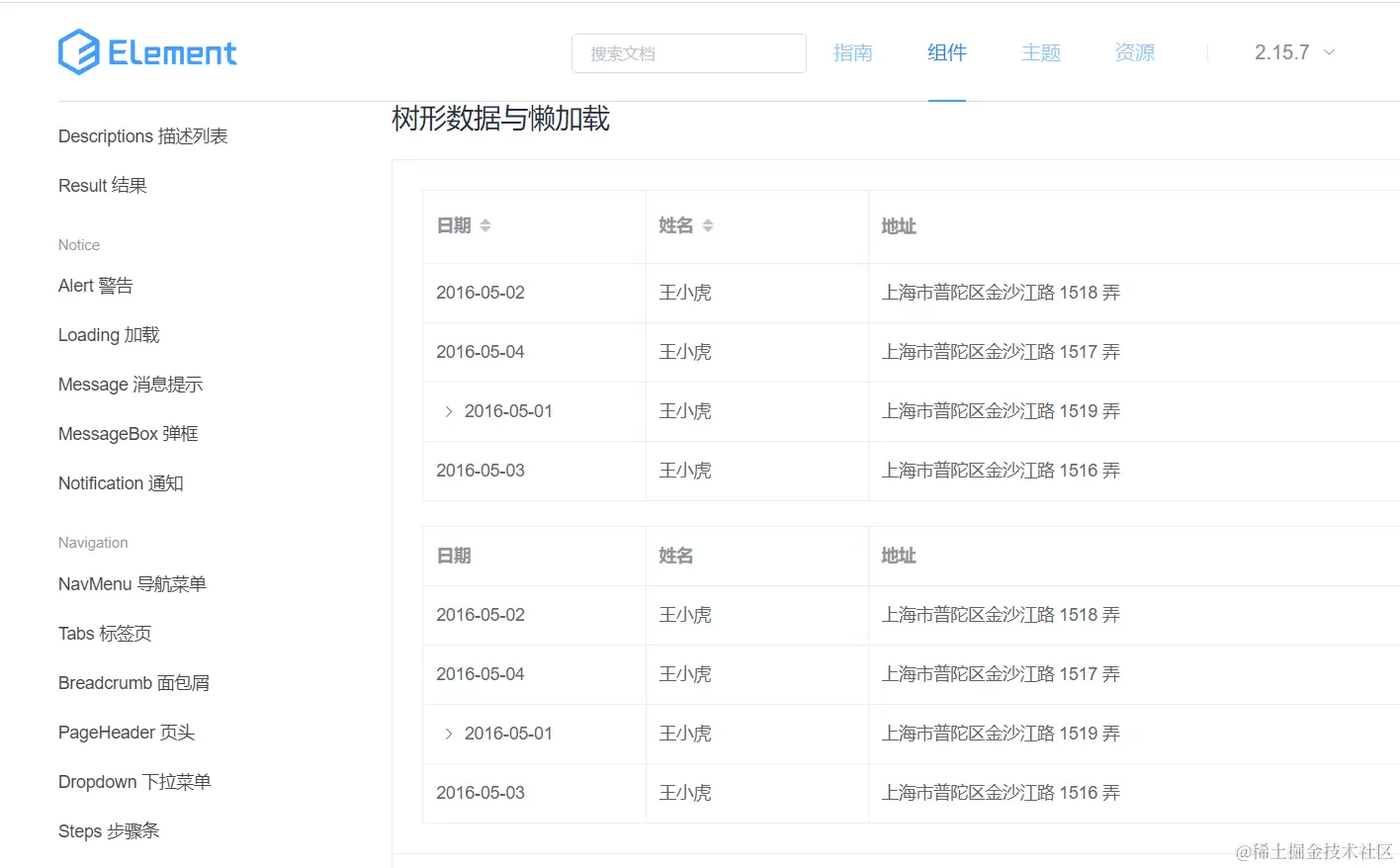1400x868 pixels.
Task: Open Loading 加载 in the sidebar
Action: pos(109,335)
